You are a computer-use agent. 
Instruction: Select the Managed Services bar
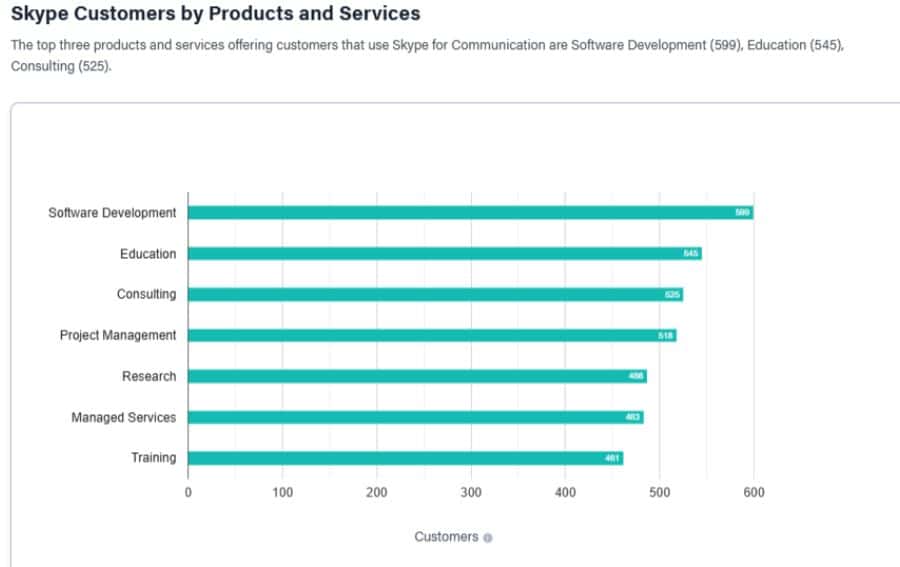click(x=416, y=417)
